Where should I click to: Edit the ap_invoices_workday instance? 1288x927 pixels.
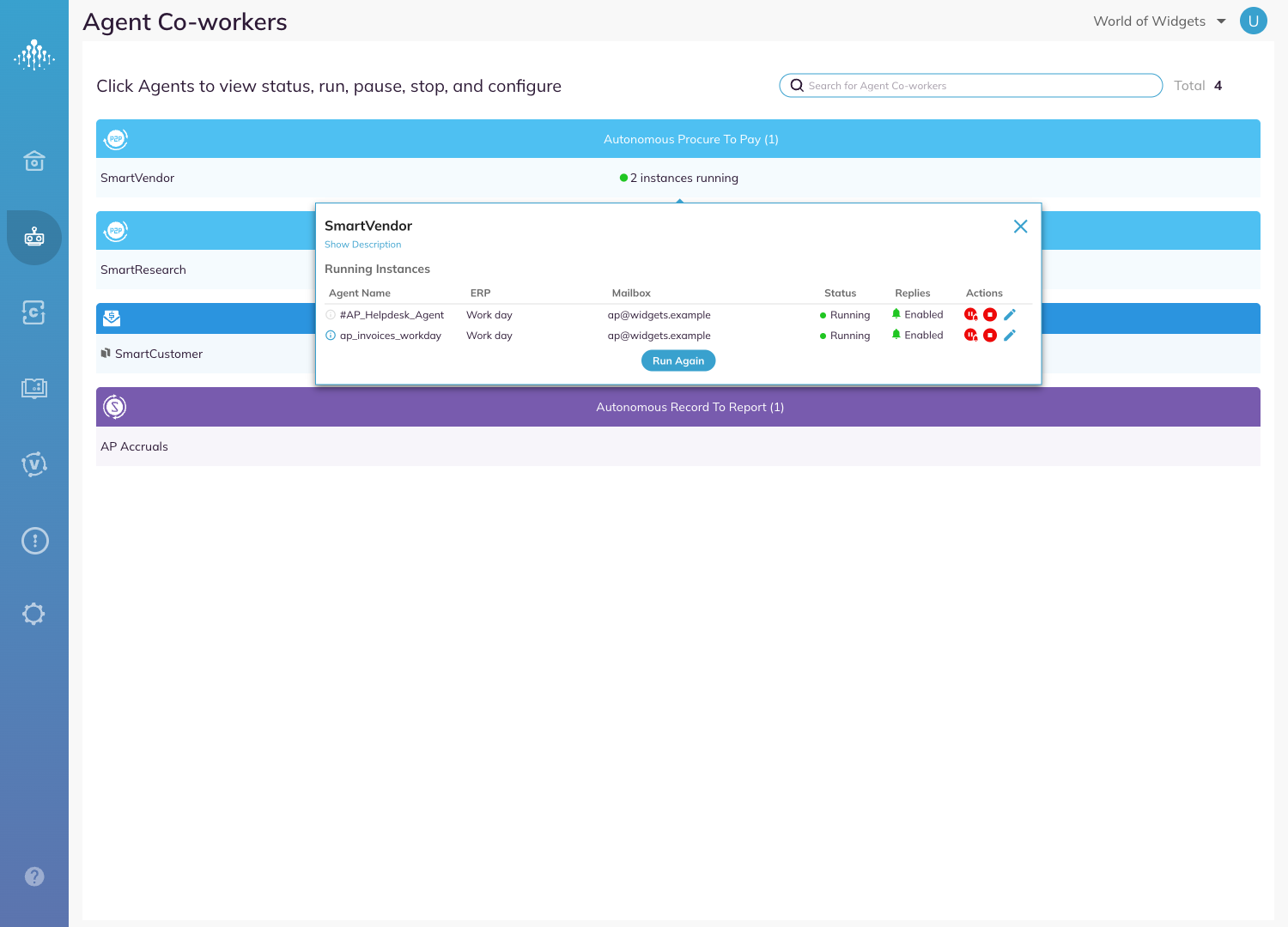click(1010, 336)
